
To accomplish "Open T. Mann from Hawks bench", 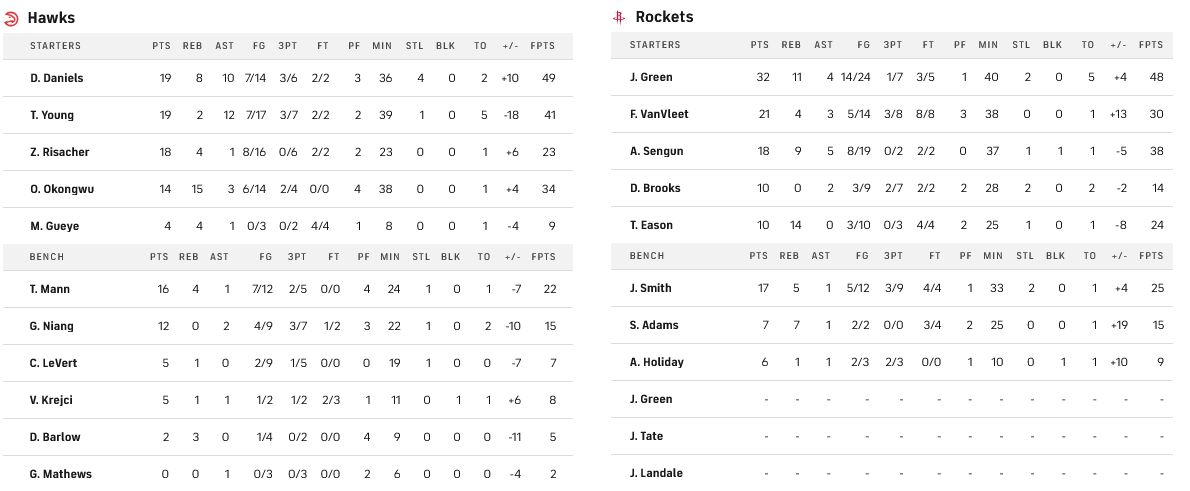I will (50, 289).
